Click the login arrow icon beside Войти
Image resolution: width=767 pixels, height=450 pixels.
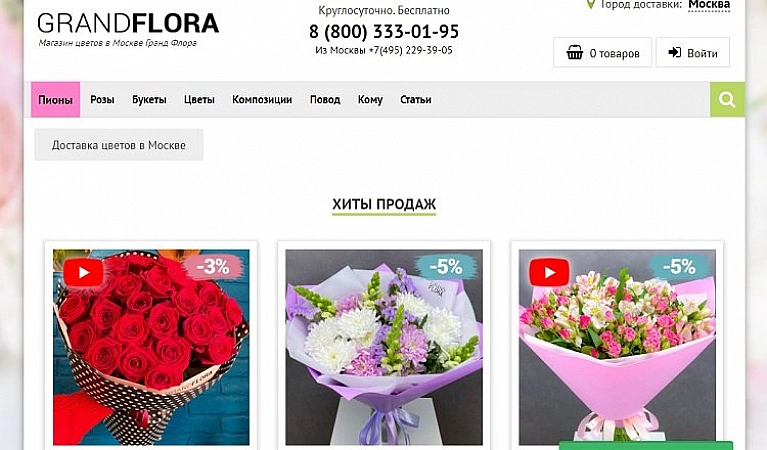[675, 52]
